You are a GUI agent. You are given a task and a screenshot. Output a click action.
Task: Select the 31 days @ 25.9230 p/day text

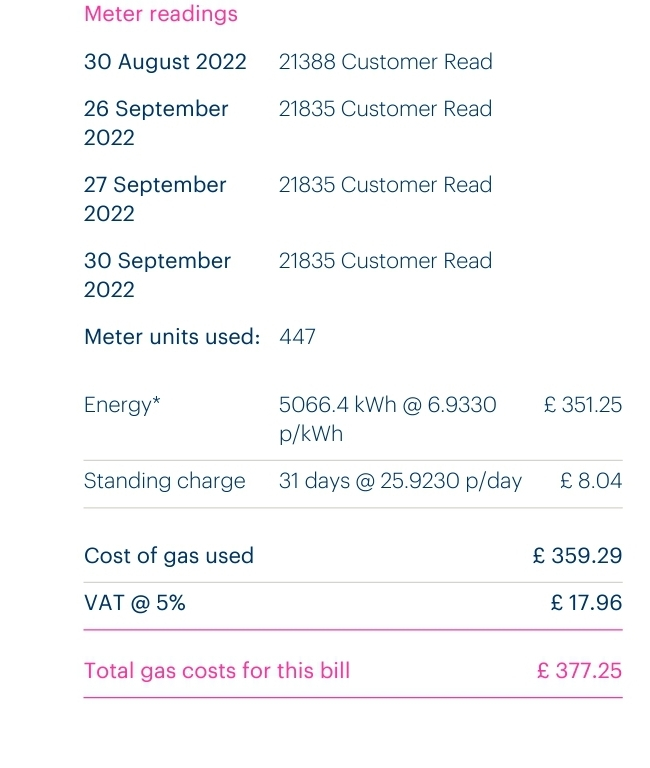[x=400, y=481]
